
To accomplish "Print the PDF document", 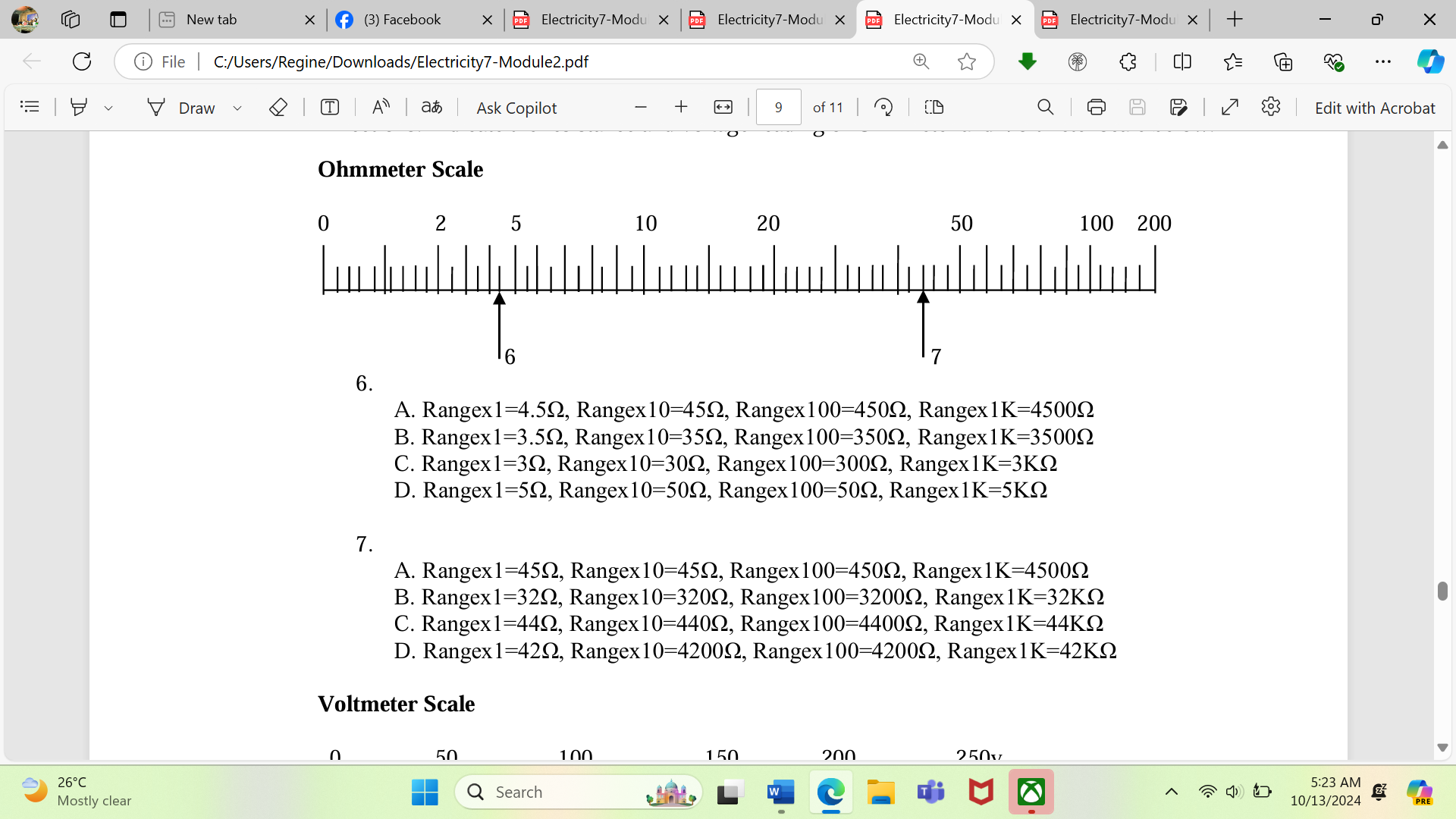I will 1097,107.
